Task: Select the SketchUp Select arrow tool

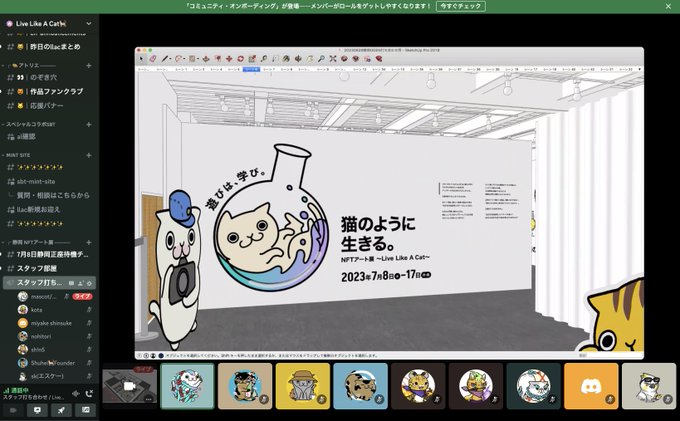Action: tap(141, 59)
